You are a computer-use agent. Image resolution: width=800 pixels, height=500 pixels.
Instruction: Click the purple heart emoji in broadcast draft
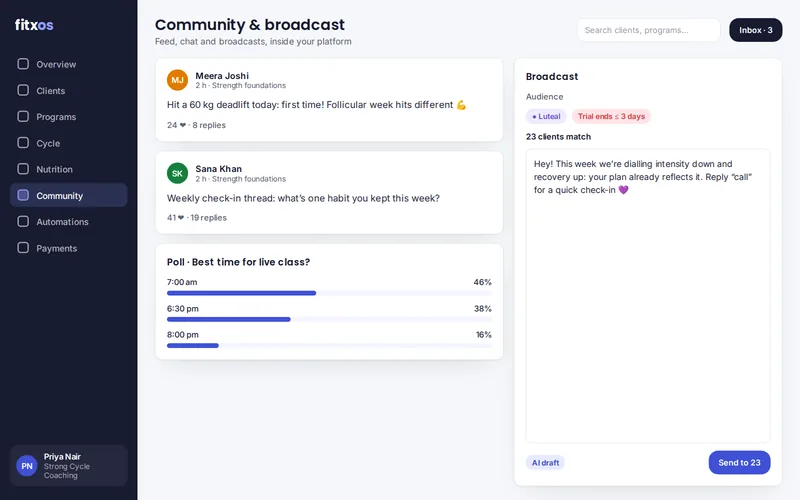point(623,190)
